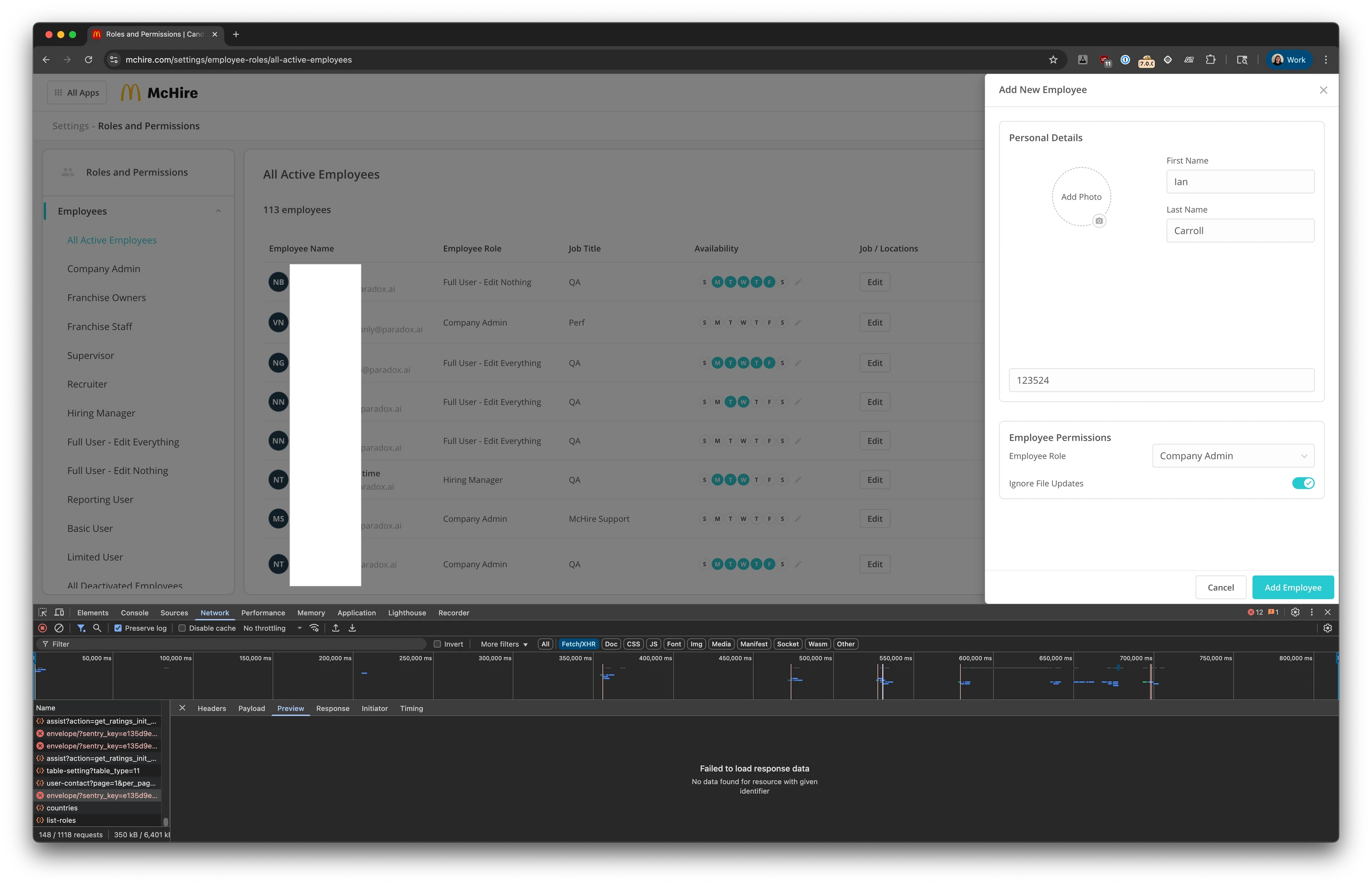Collapse the Employees sidebar section
This screenshot has width=1372, height=886.
click(x=218, y=211)
